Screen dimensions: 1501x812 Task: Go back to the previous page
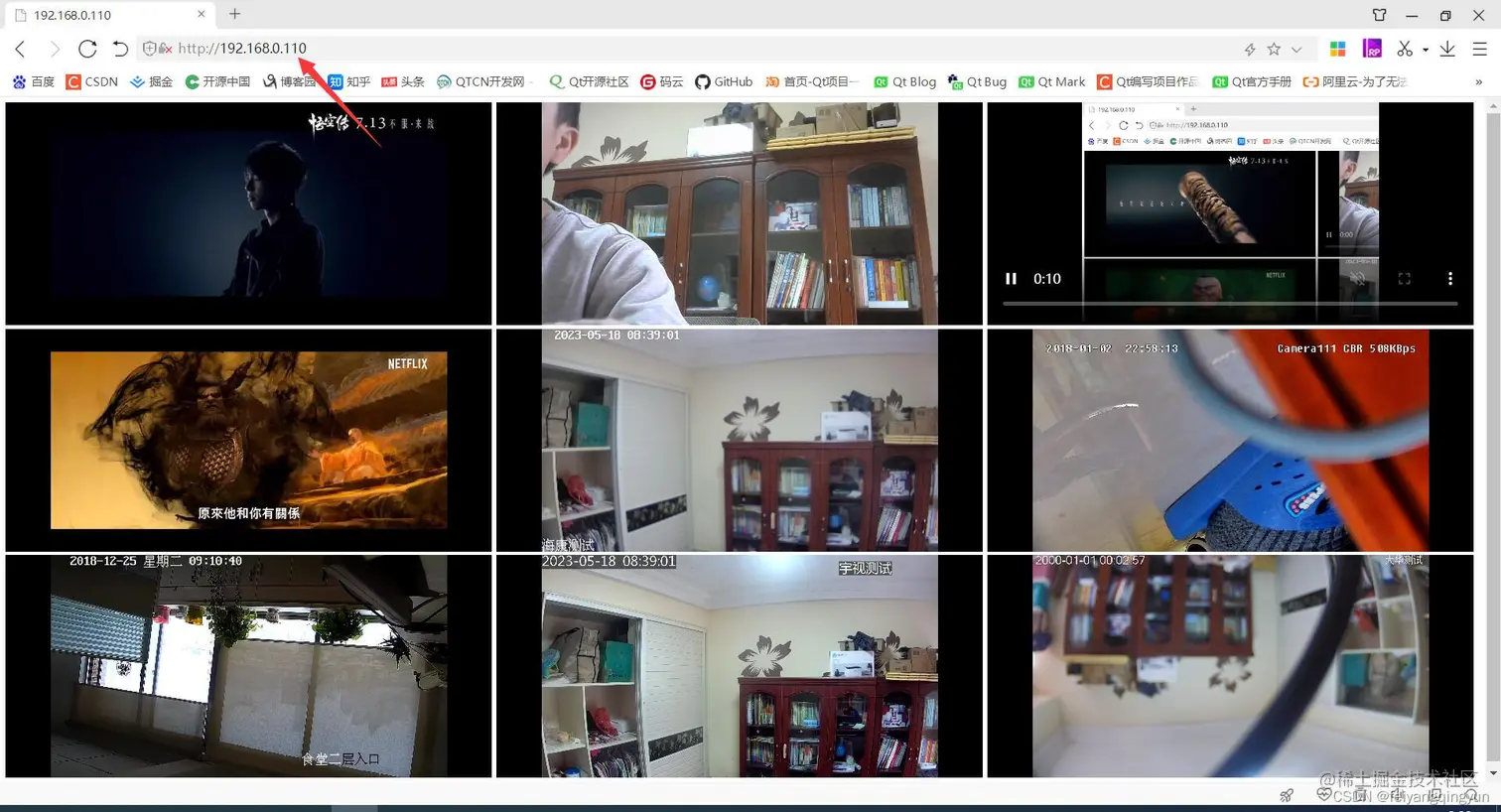(20, 49)
